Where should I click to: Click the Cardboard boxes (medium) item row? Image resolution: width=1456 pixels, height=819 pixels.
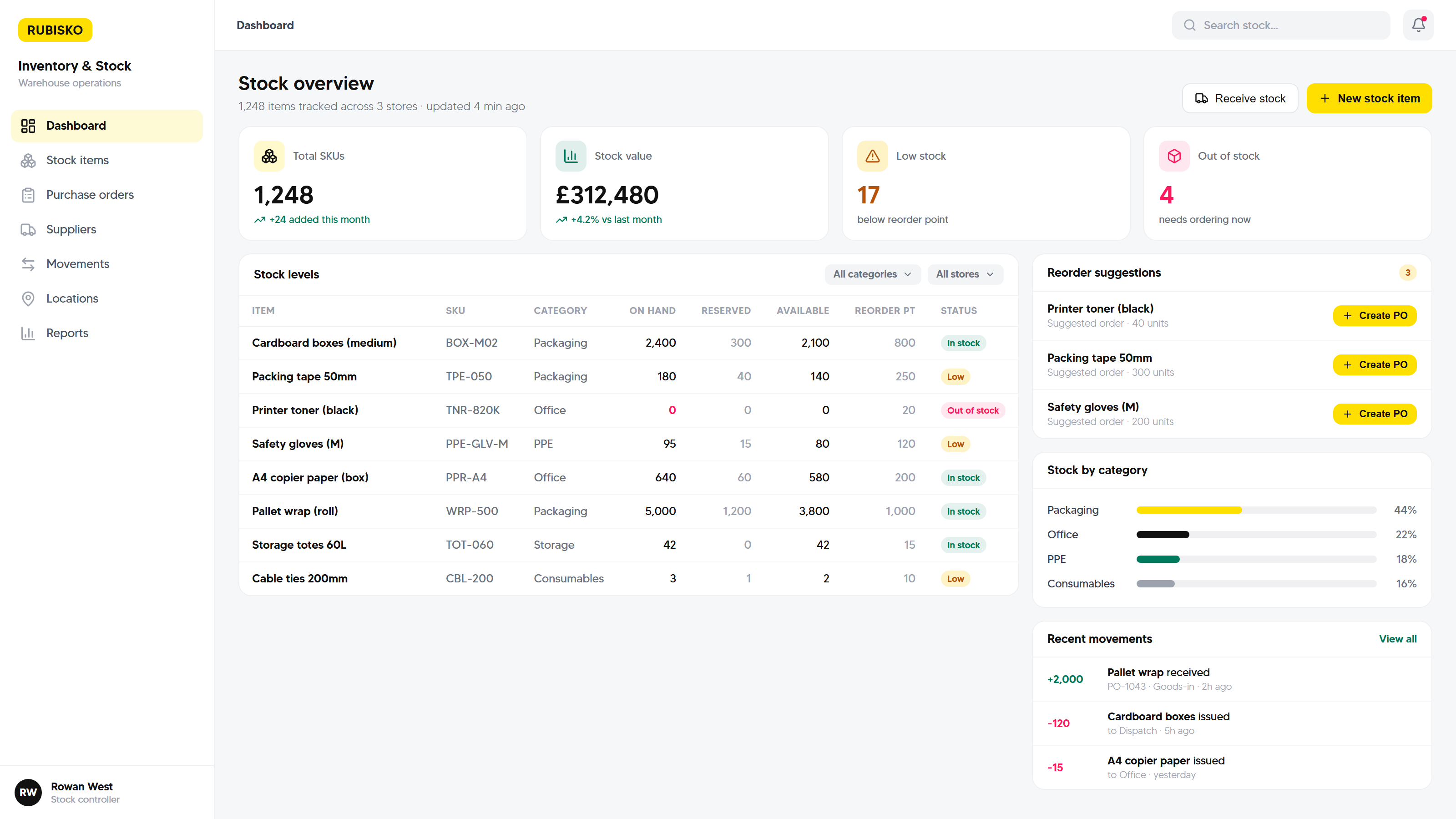[x=628, y=343]
